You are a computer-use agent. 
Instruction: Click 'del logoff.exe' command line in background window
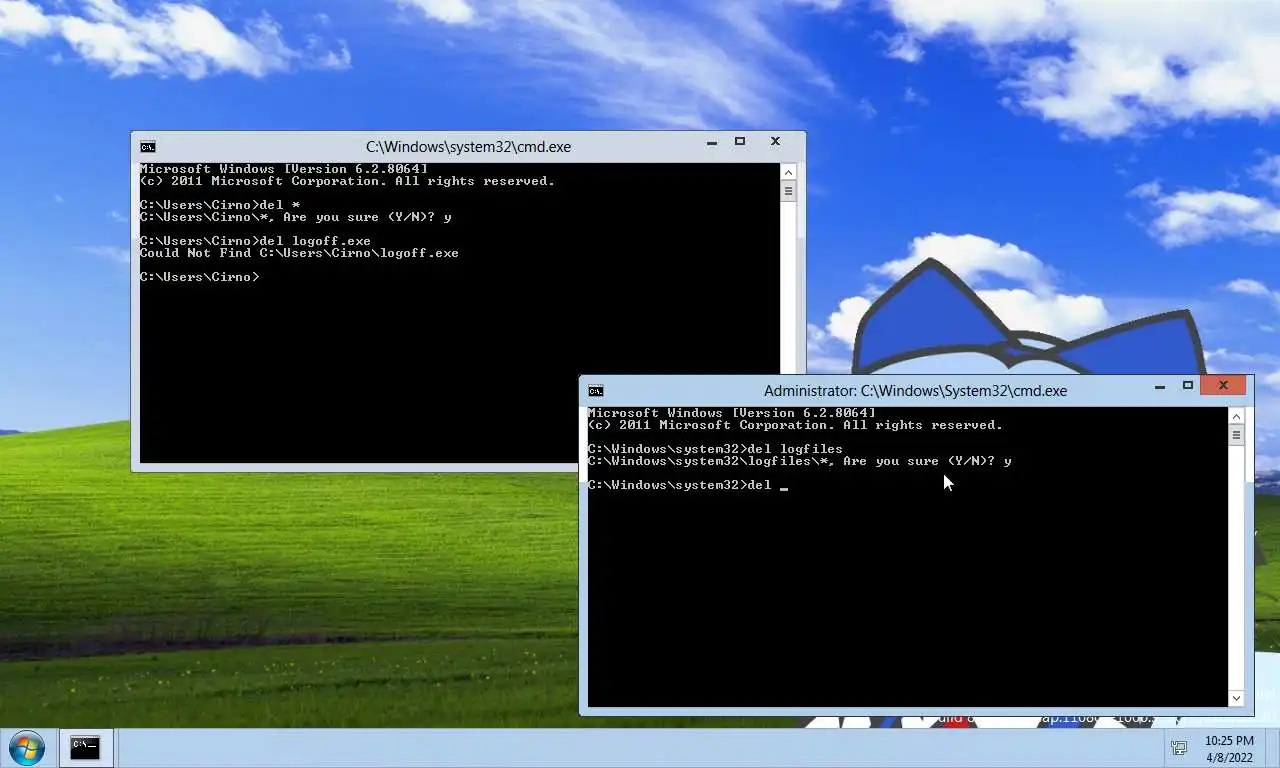(x=255, y=241)
